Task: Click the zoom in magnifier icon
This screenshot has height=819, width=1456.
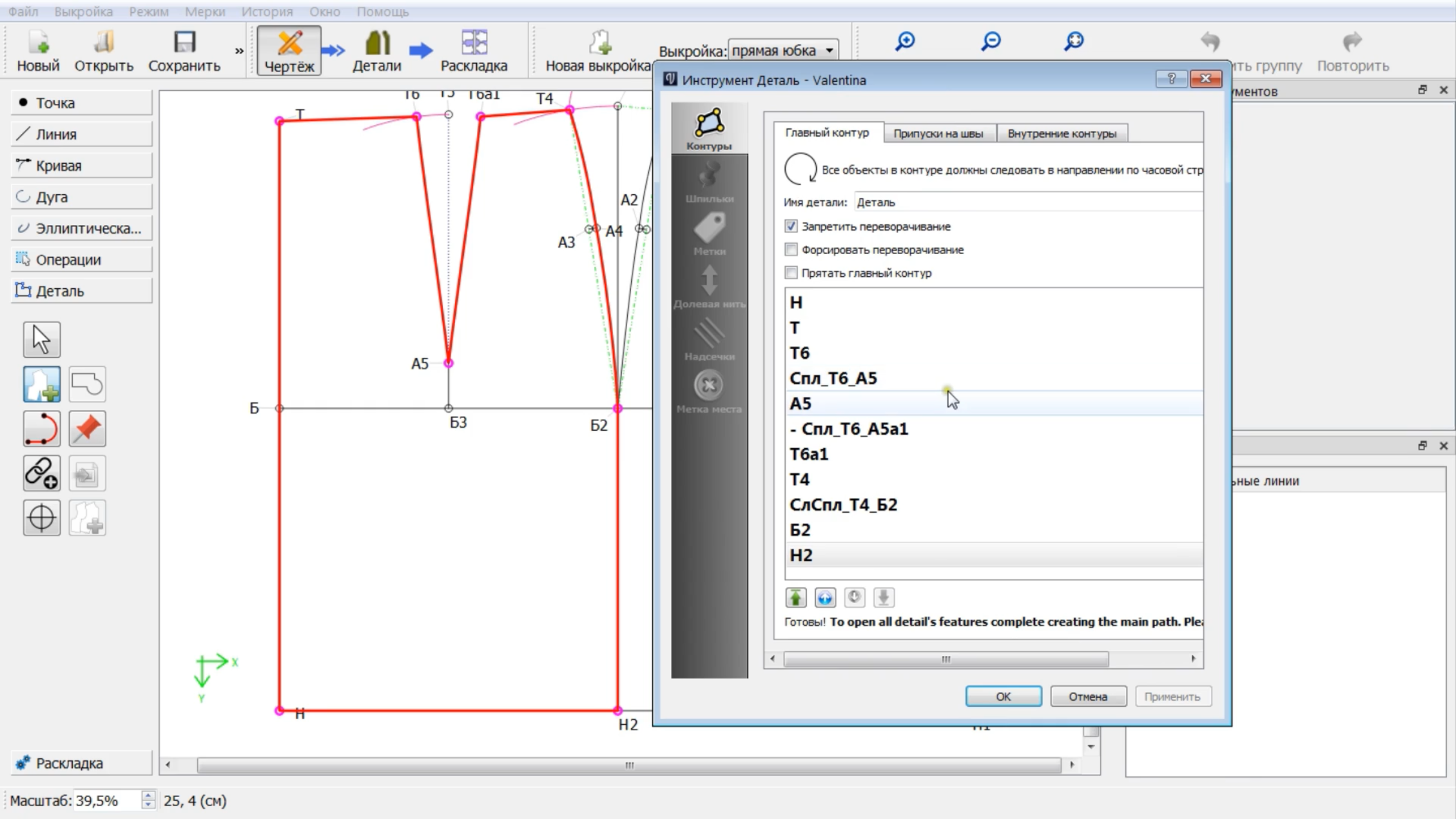Action: [905, 41]
